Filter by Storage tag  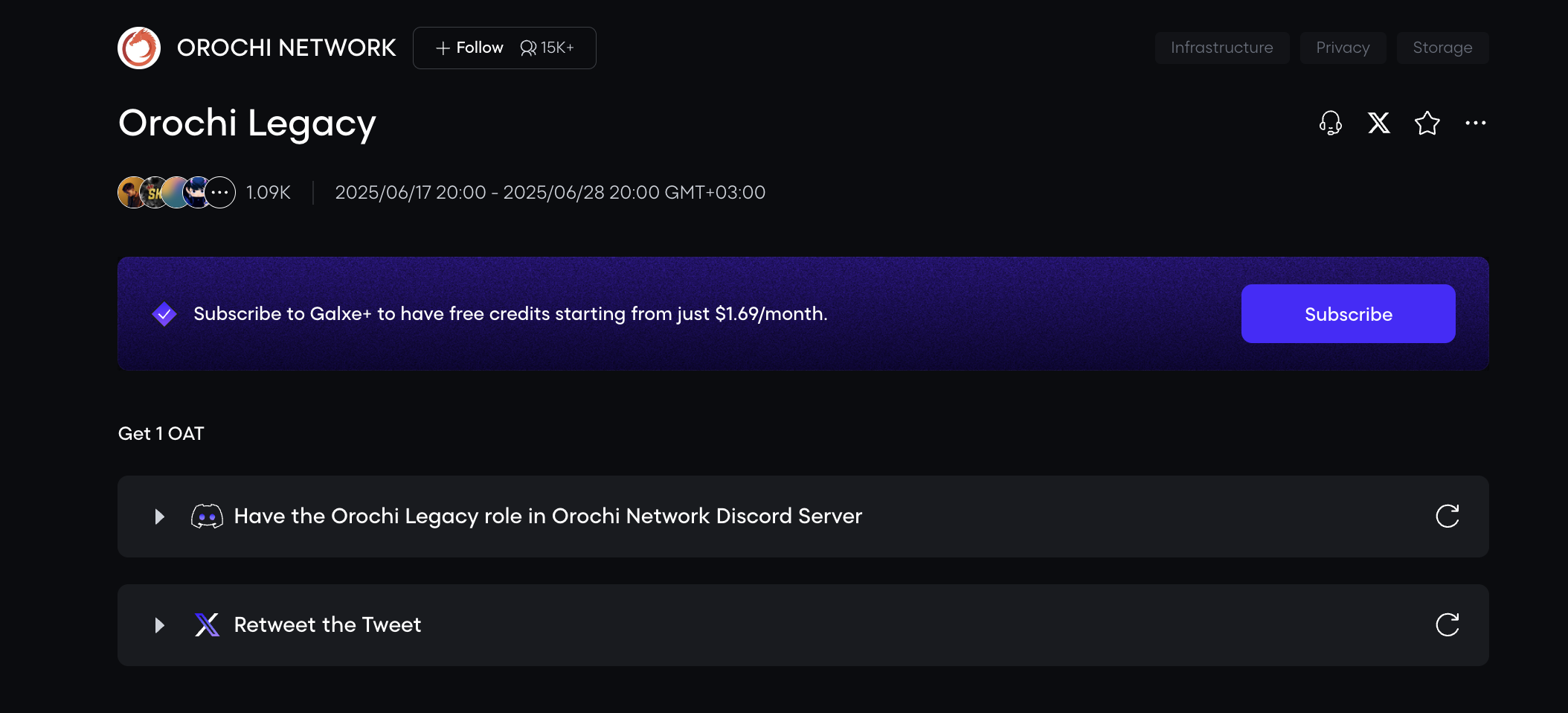click(x=1442, y=48)
